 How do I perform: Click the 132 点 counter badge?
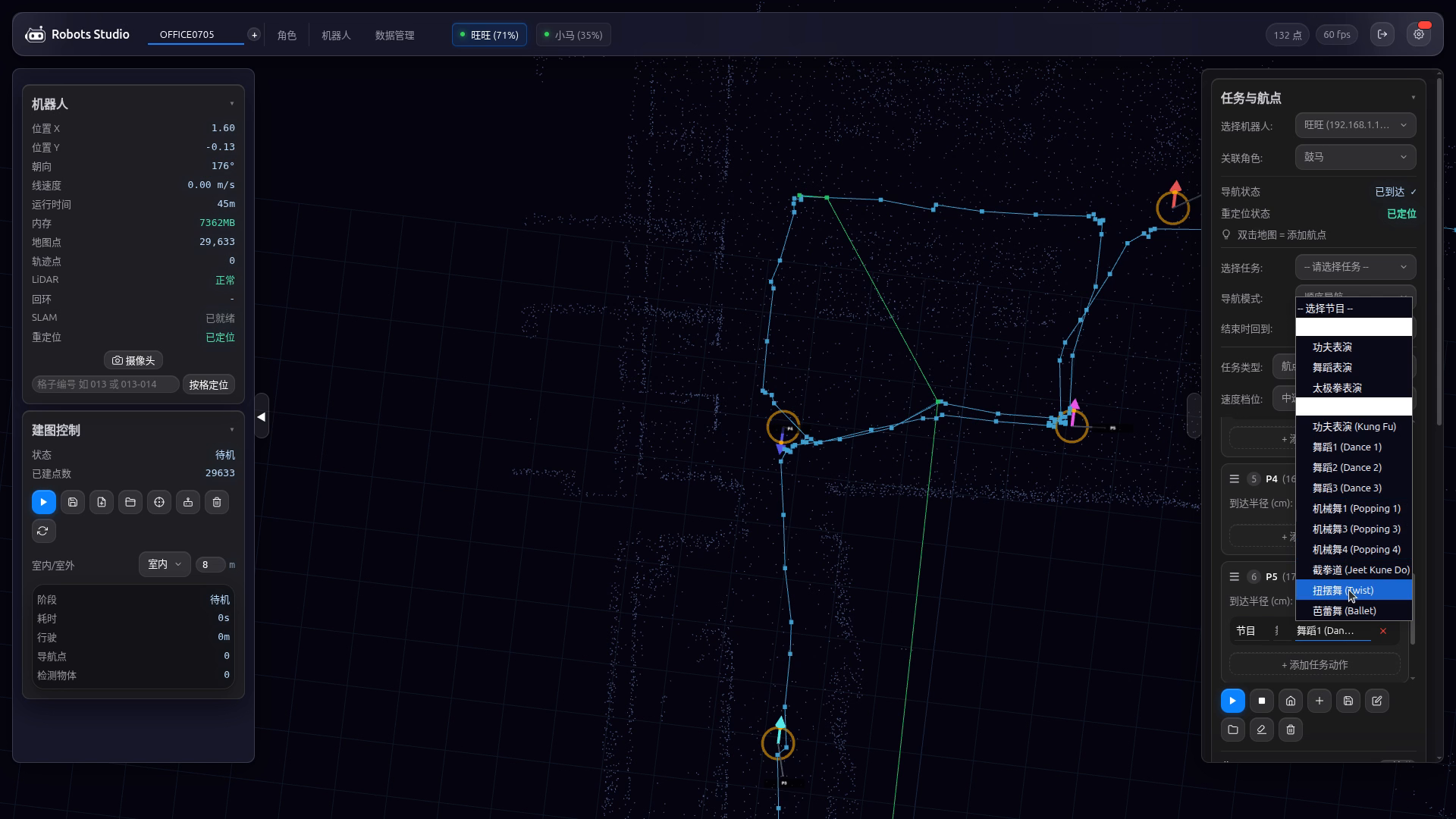tap(1287, 35)
